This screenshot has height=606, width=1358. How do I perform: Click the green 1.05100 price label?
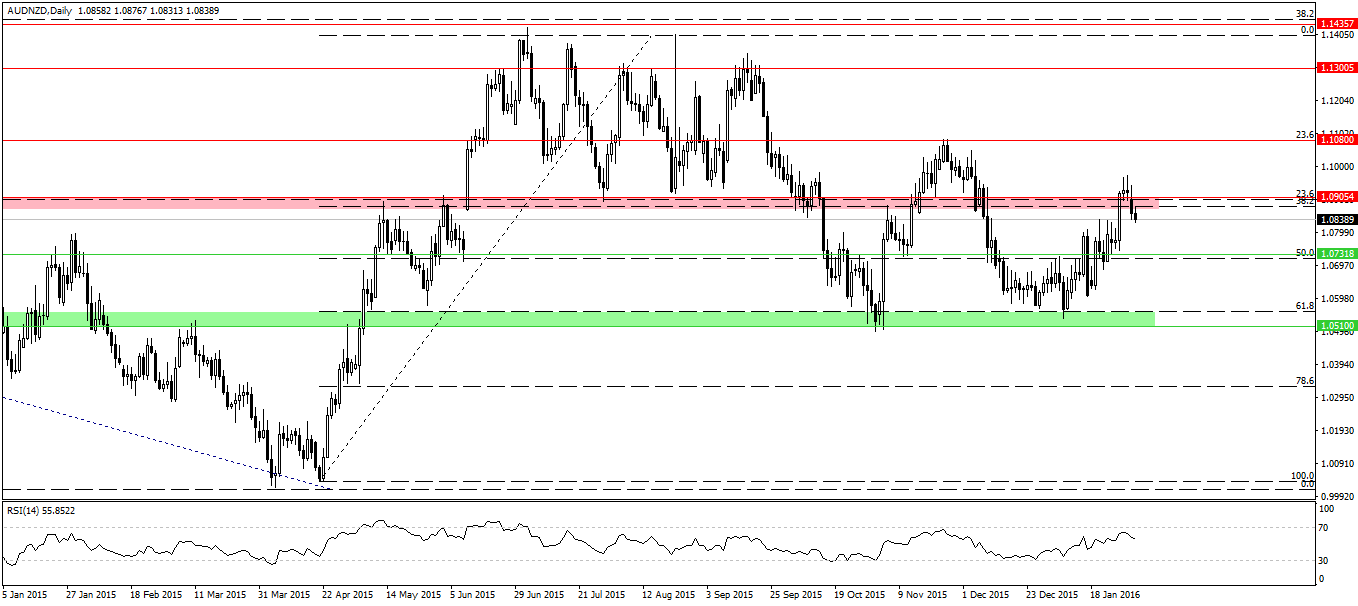(1336, 325)
